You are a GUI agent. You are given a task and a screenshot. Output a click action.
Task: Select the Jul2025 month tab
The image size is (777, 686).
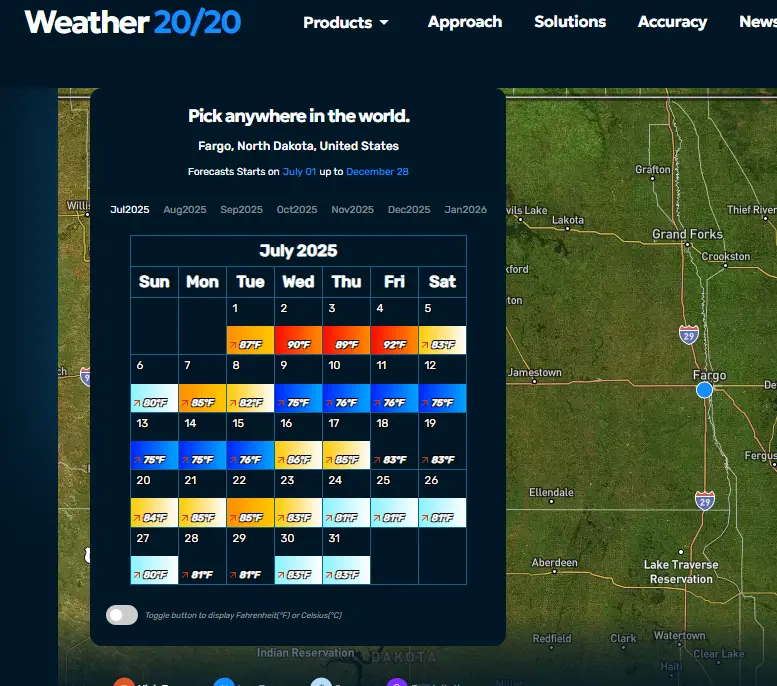130,210
